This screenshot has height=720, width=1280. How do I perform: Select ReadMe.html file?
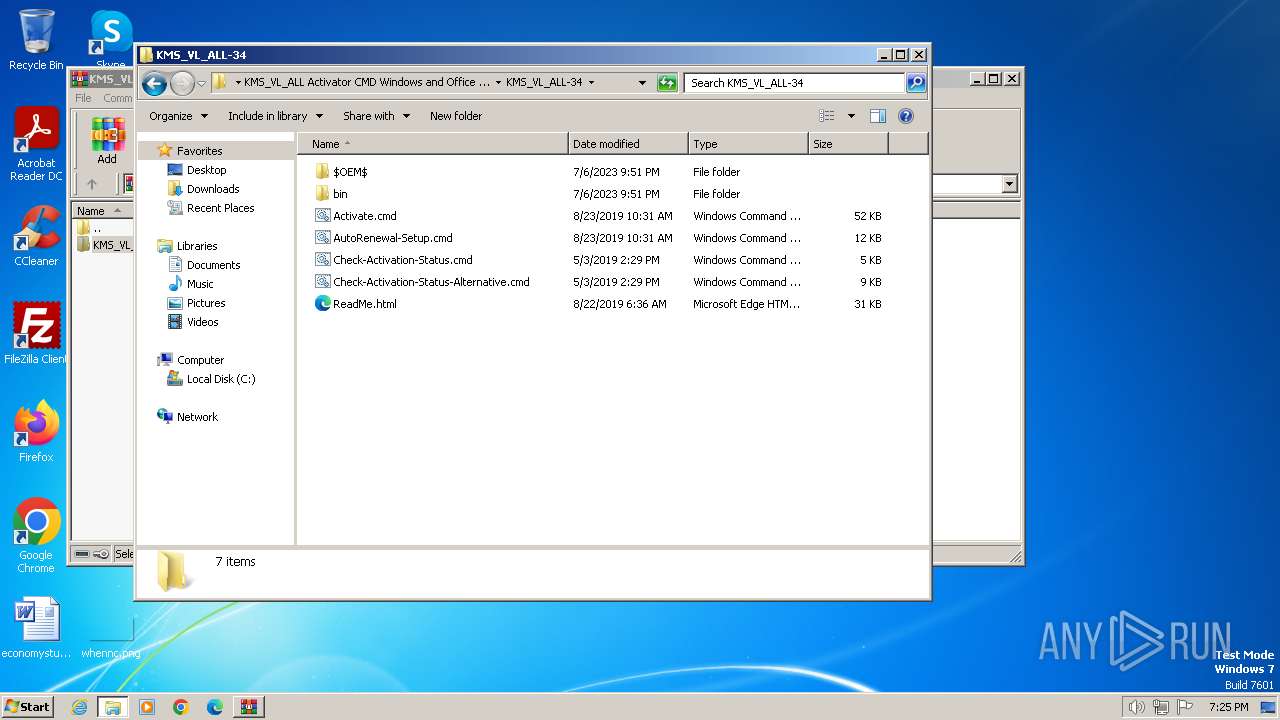click(x=364, y=304)
